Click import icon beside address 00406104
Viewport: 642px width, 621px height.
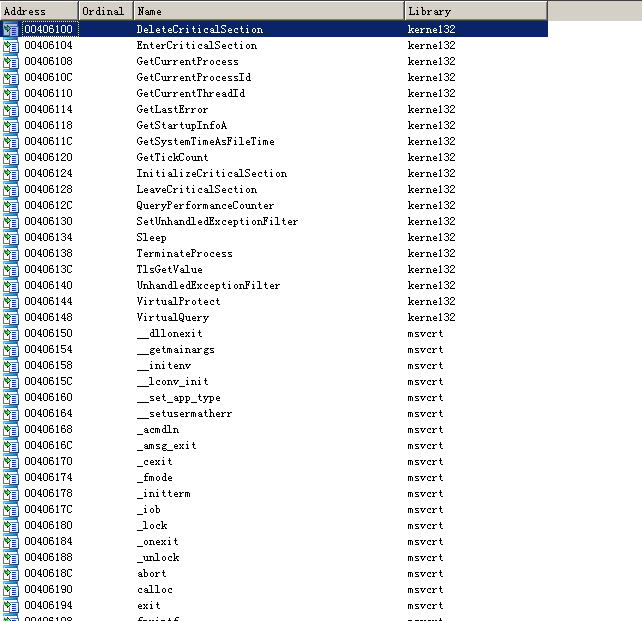pyautogui.click(x=11, y=45)
